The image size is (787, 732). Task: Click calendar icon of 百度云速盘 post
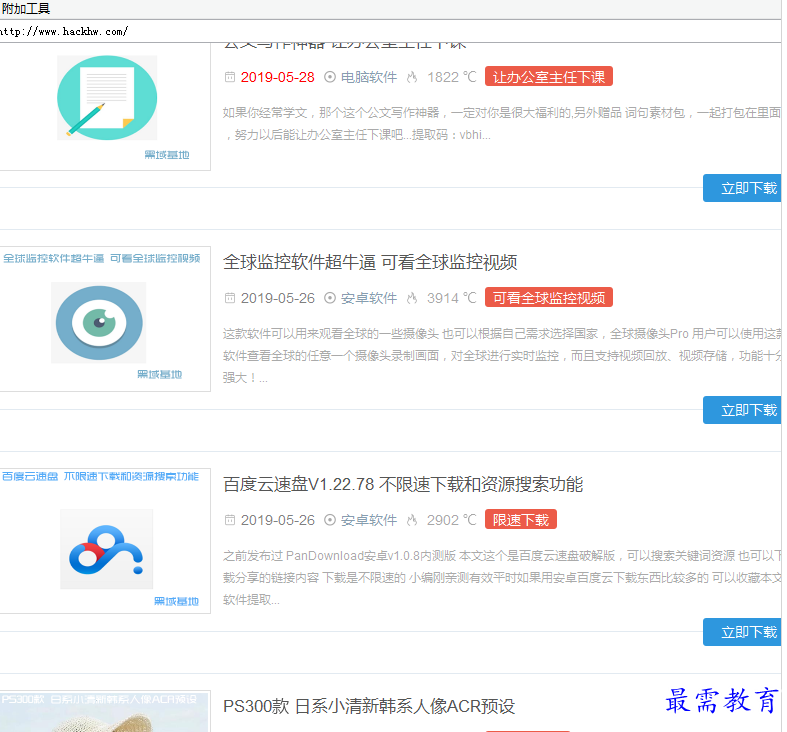point(230,520)
